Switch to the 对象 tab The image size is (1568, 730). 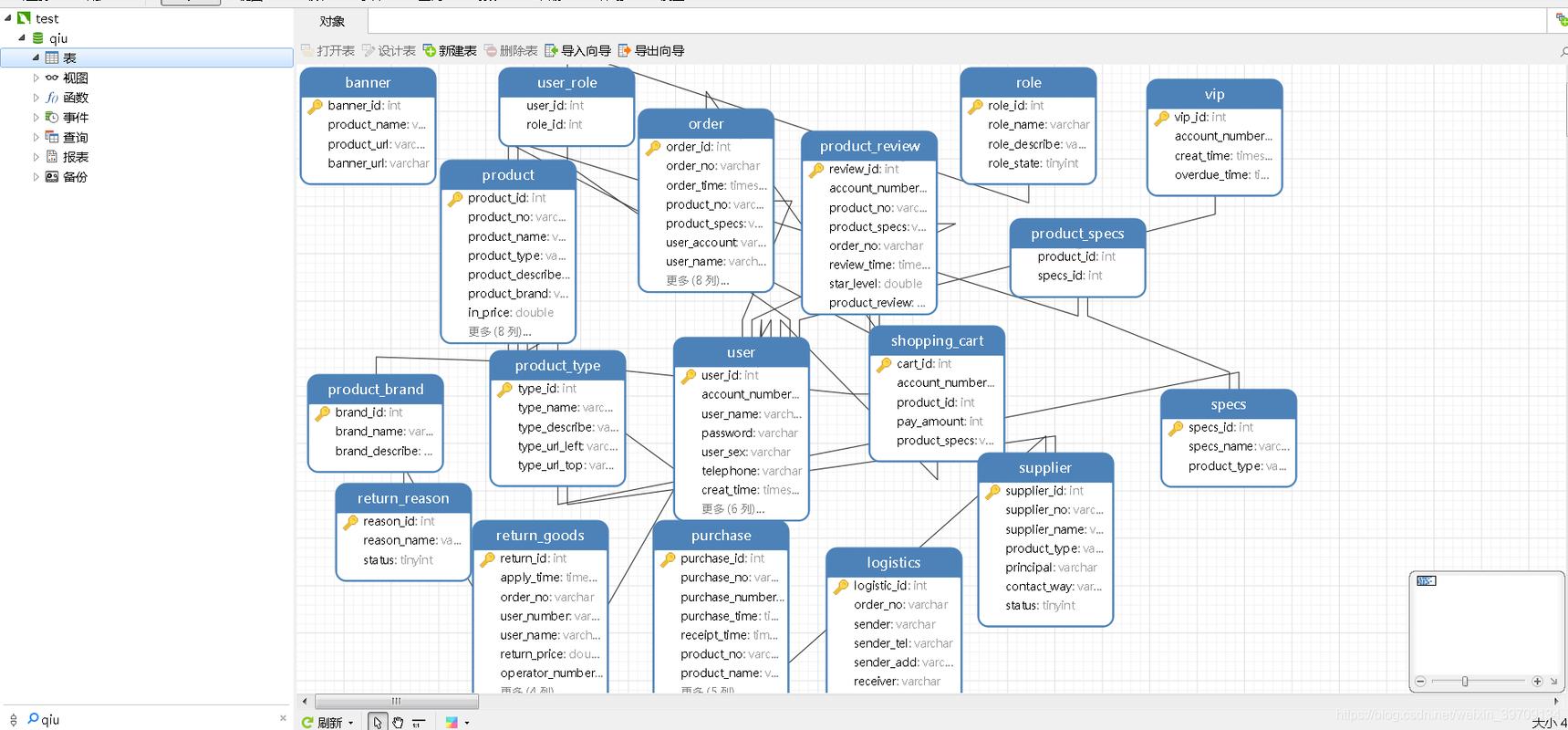(333, 21)
